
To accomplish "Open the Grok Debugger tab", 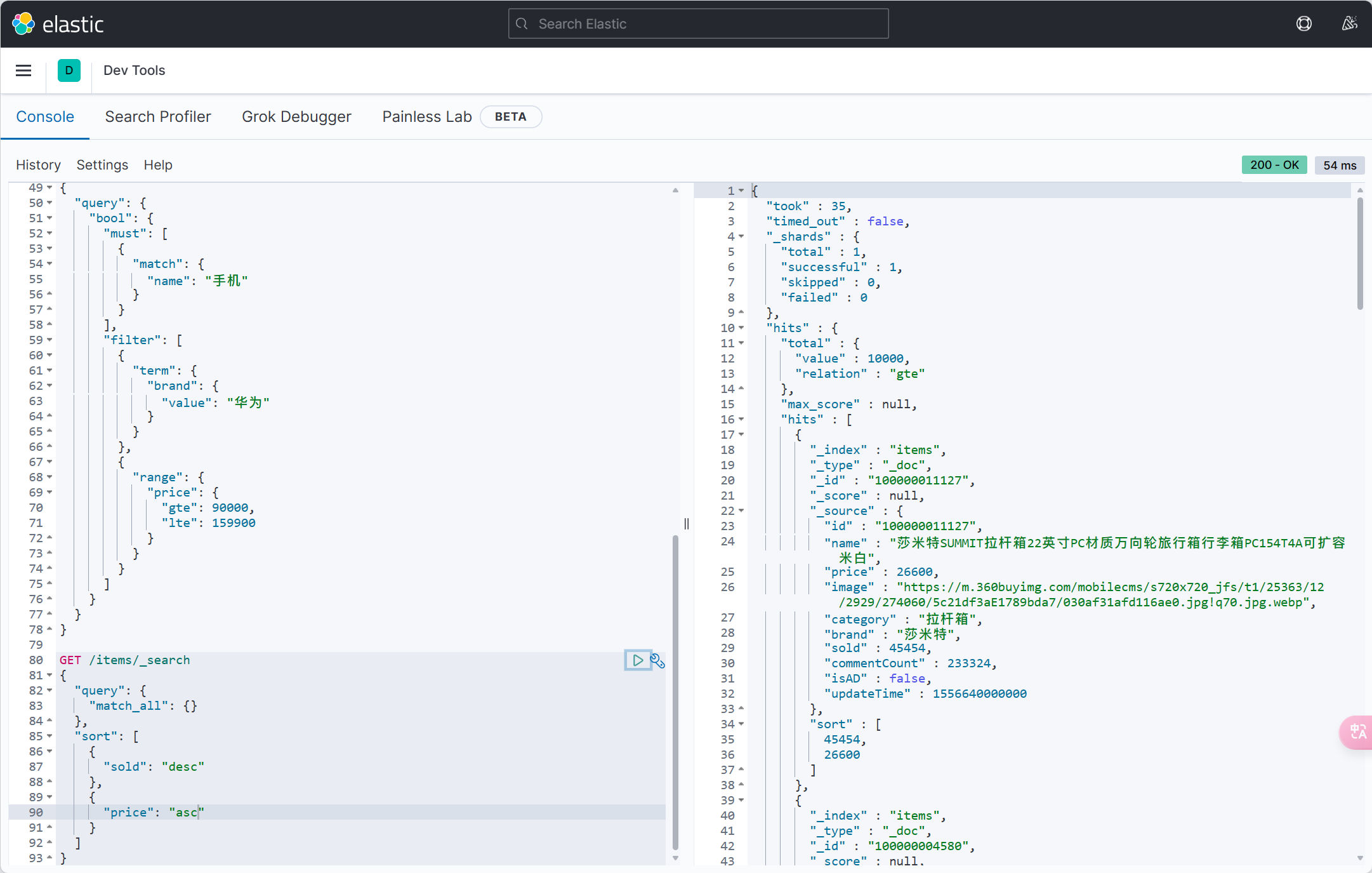I will point(296,117).
